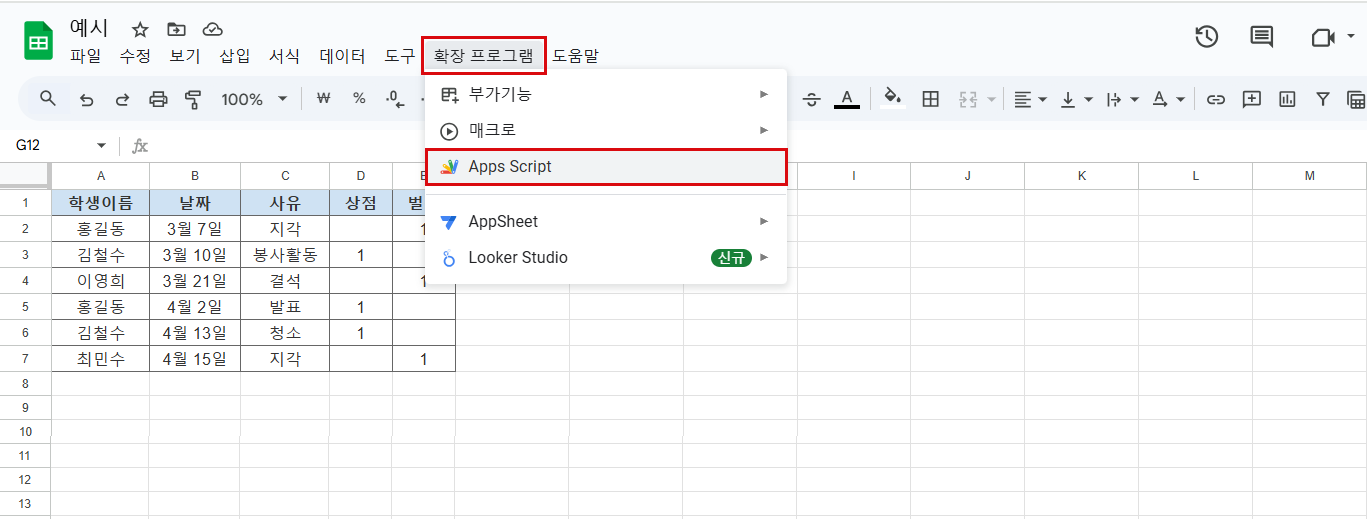Screen dimensions: 1367x519
Task: Undo the last action
Action: pyautogui.click(x=86, y=99)
